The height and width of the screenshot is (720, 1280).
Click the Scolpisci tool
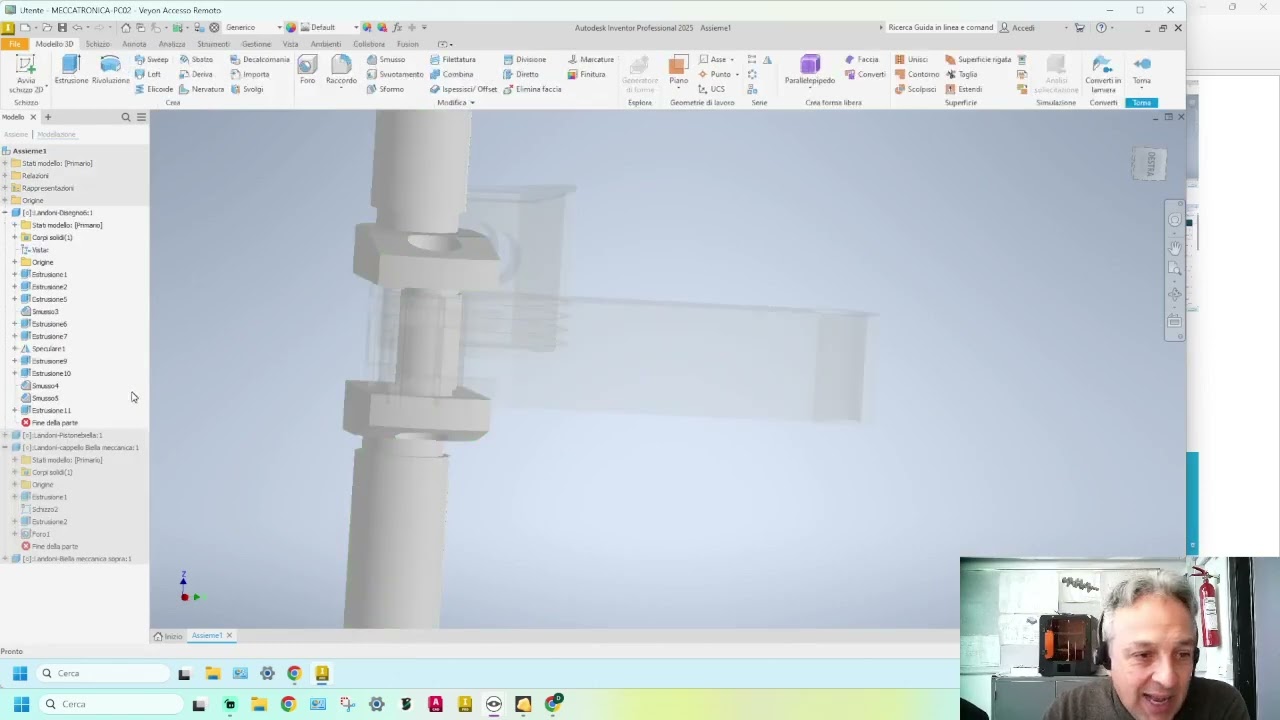click(915, 89)
